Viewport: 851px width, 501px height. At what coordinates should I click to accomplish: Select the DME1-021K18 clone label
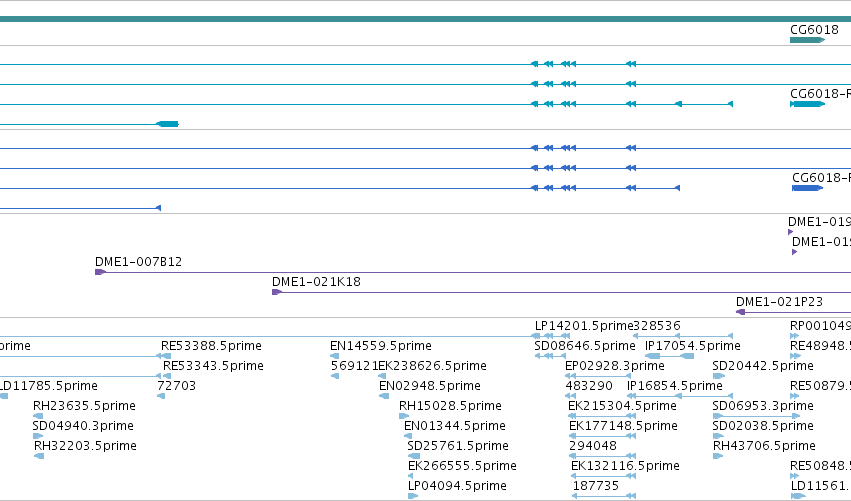tap(316, 282)
